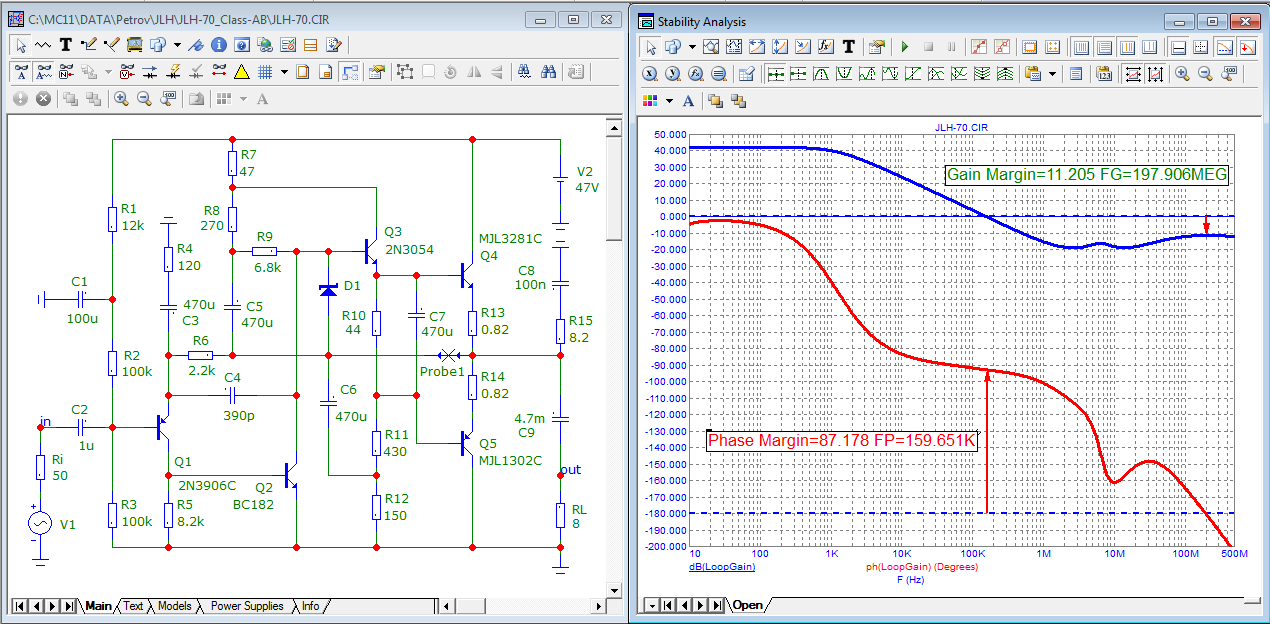Image resolution: width=1270 pixels, height=624 pixels.
Task: Toggle the grid display in schematic
Action: [x=265, y=72]
